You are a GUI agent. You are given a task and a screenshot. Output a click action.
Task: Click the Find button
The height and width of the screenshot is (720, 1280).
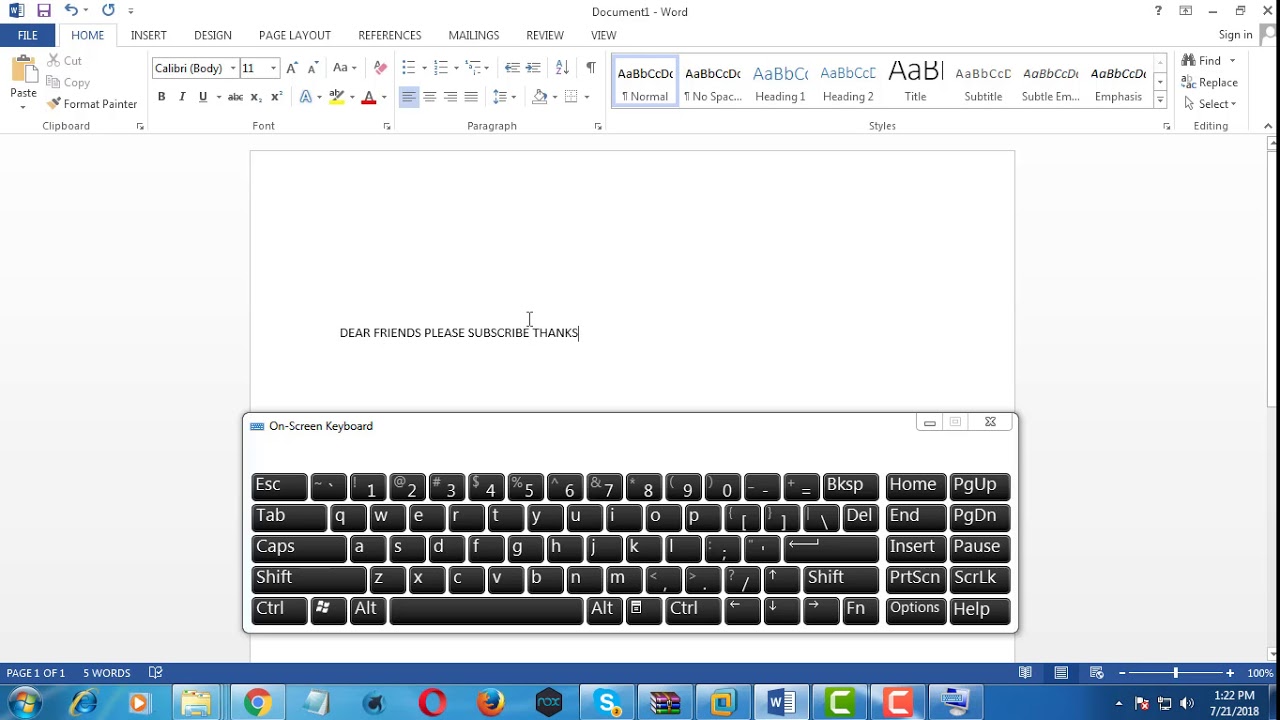pyautogui.click(x=1201, y=60)
